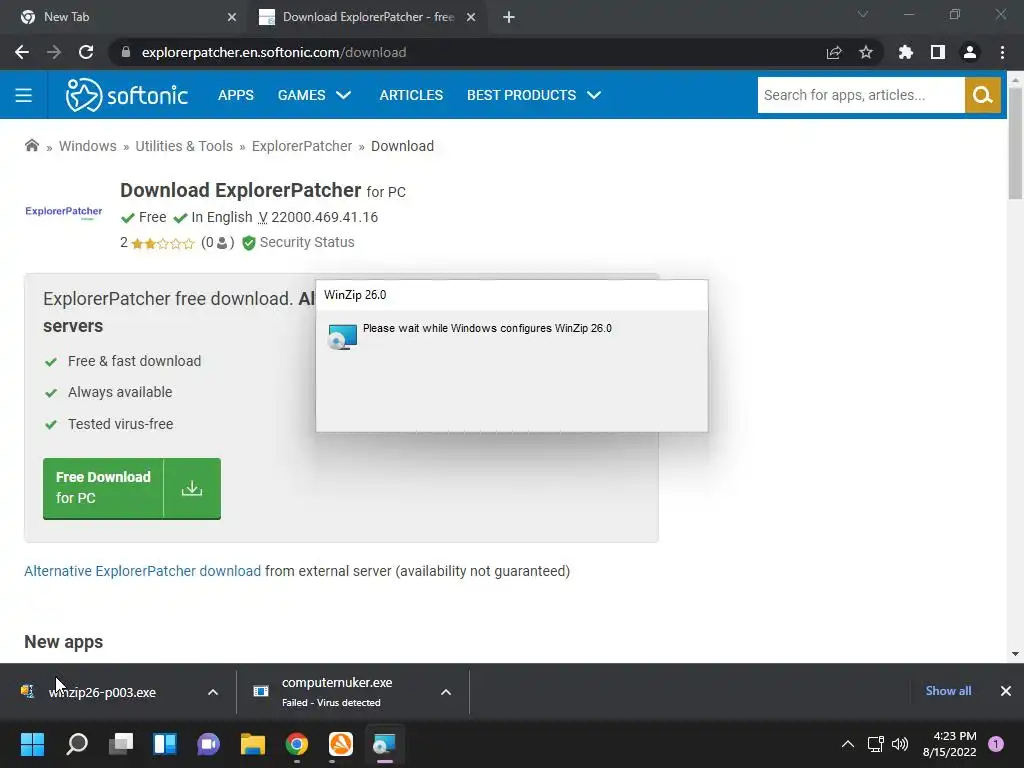Share this page icon in address bar
The image size is (1024, 768).
(x=834, y=53)
